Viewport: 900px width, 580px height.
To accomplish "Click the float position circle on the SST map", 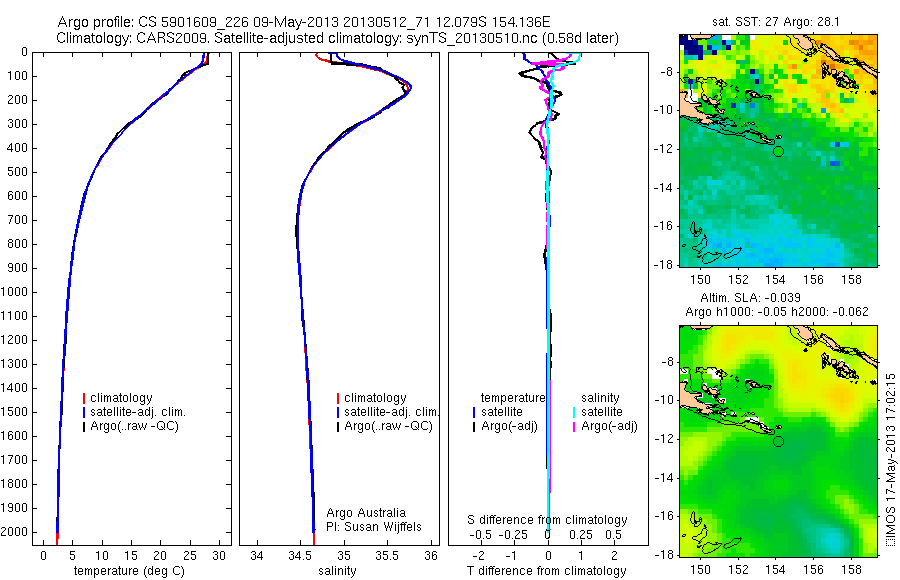I will point(778,152).
